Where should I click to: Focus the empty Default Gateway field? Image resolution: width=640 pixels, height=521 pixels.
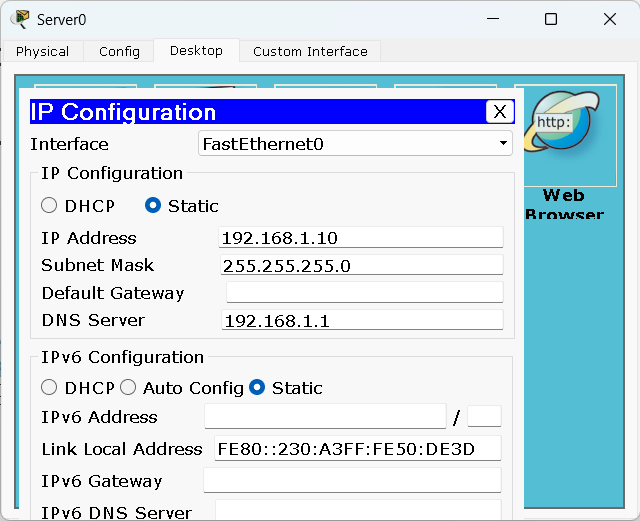click(x=364, y=292)
